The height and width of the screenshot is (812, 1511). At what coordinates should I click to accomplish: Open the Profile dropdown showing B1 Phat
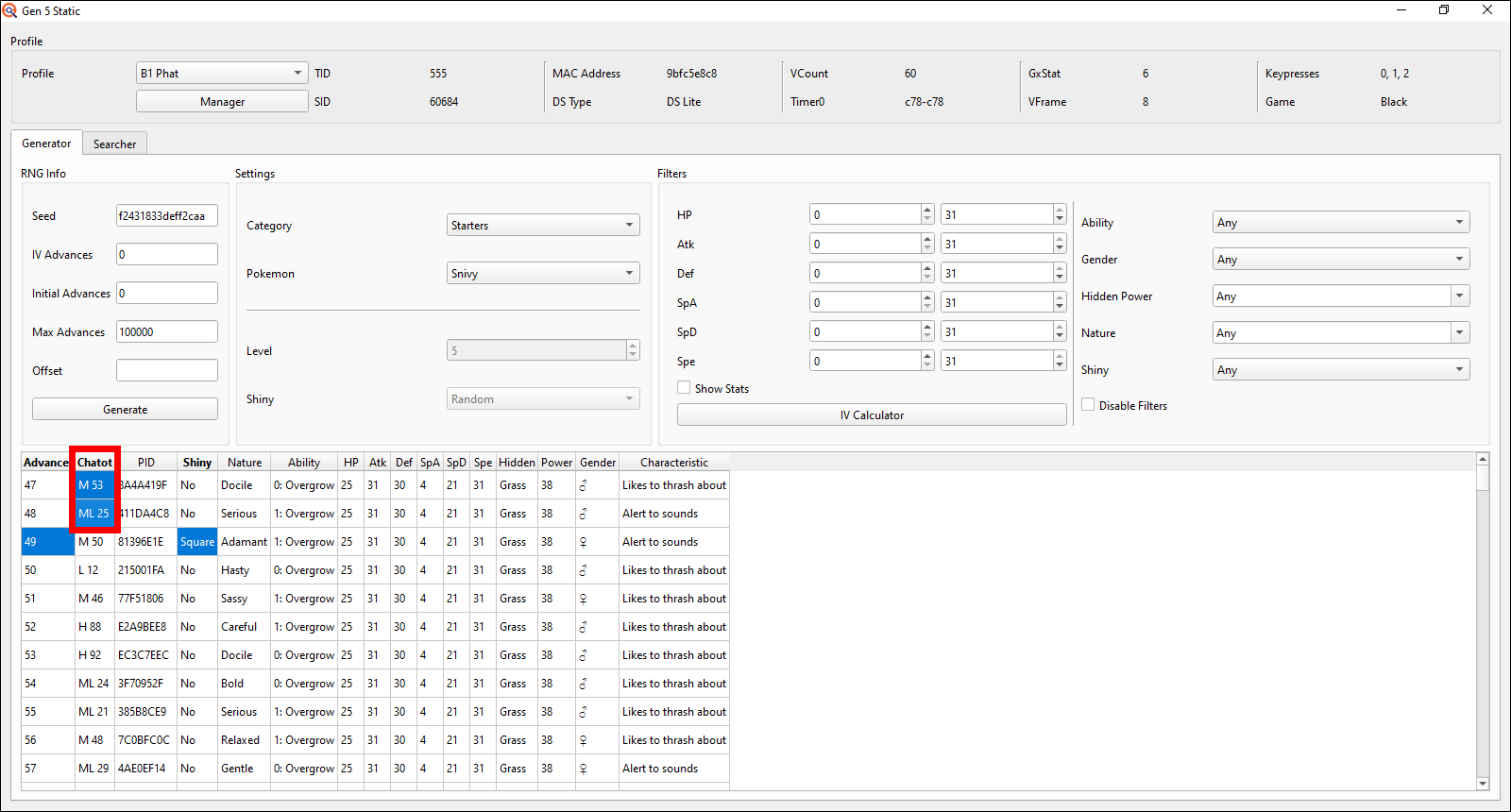coord(222,74)
